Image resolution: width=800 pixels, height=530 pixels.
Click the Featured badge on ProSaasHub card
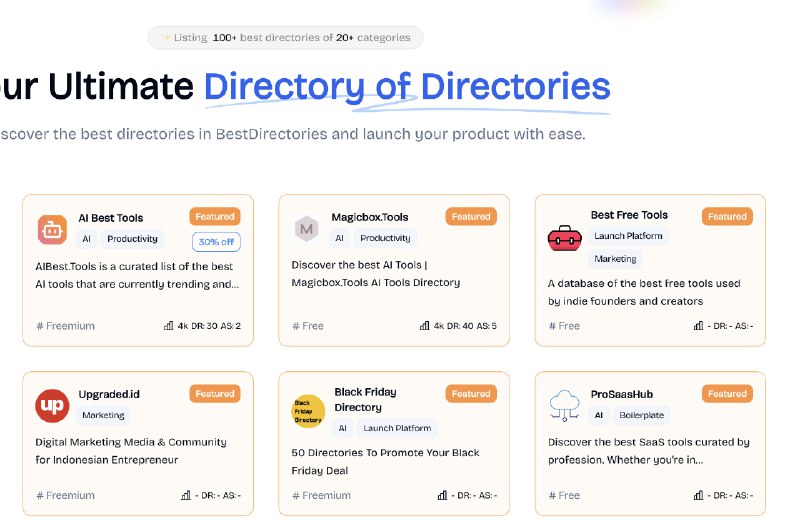(727, 393)
